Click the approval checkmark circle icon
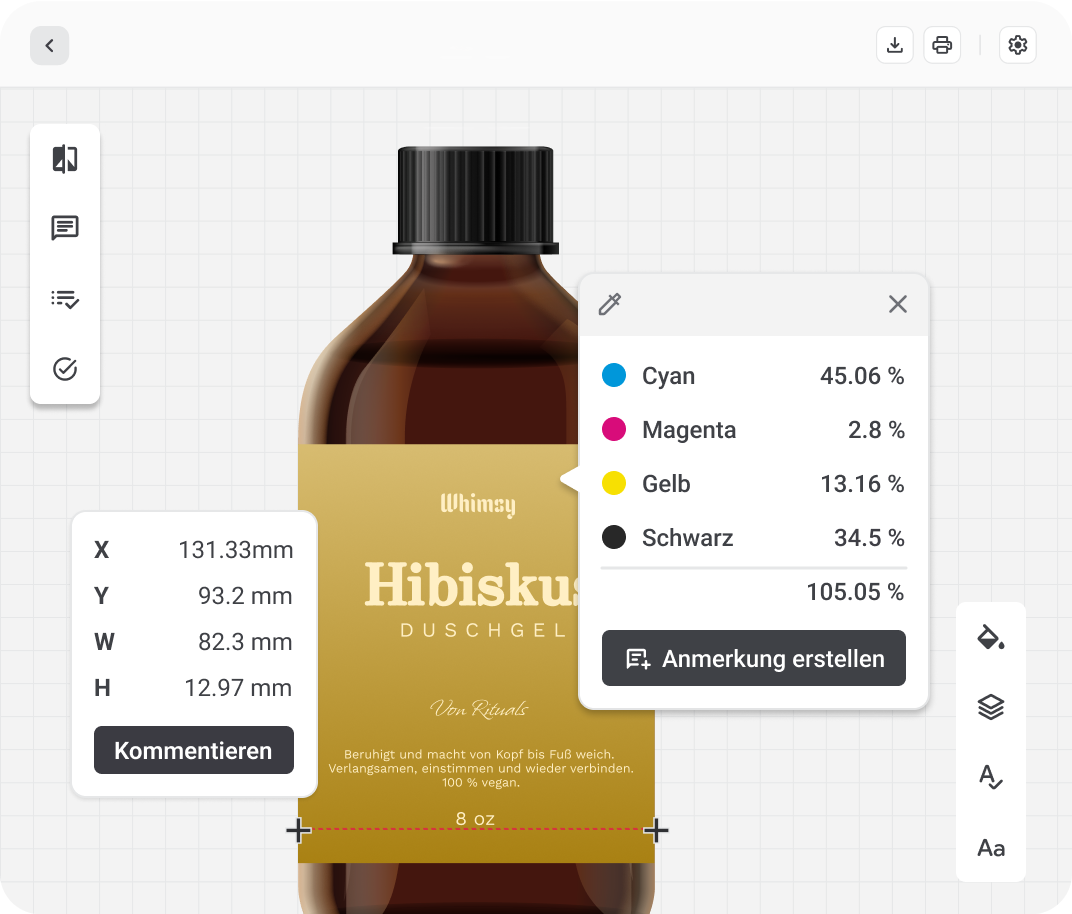This screenshot has height=914, width=1072. pyautogui.click(x=65, y=369)
